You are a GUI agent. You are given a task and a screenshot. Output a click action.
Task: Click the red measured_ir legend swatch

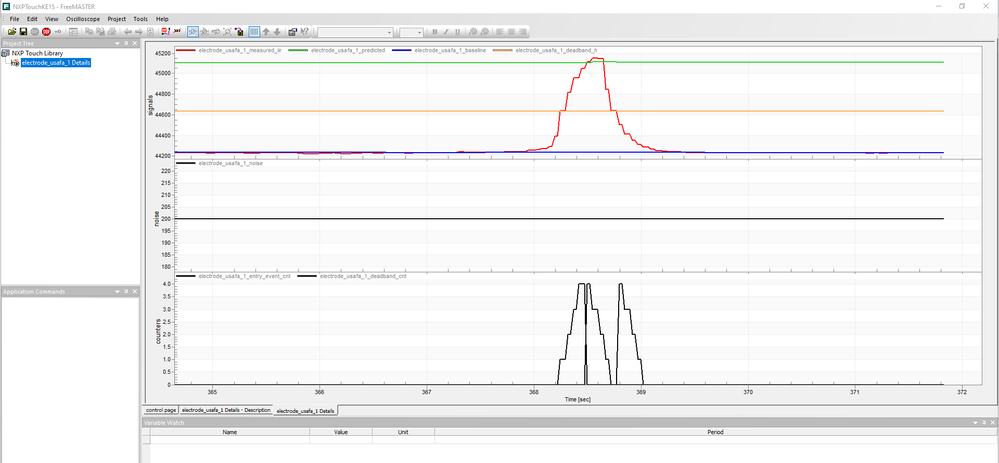pos(187,50)
